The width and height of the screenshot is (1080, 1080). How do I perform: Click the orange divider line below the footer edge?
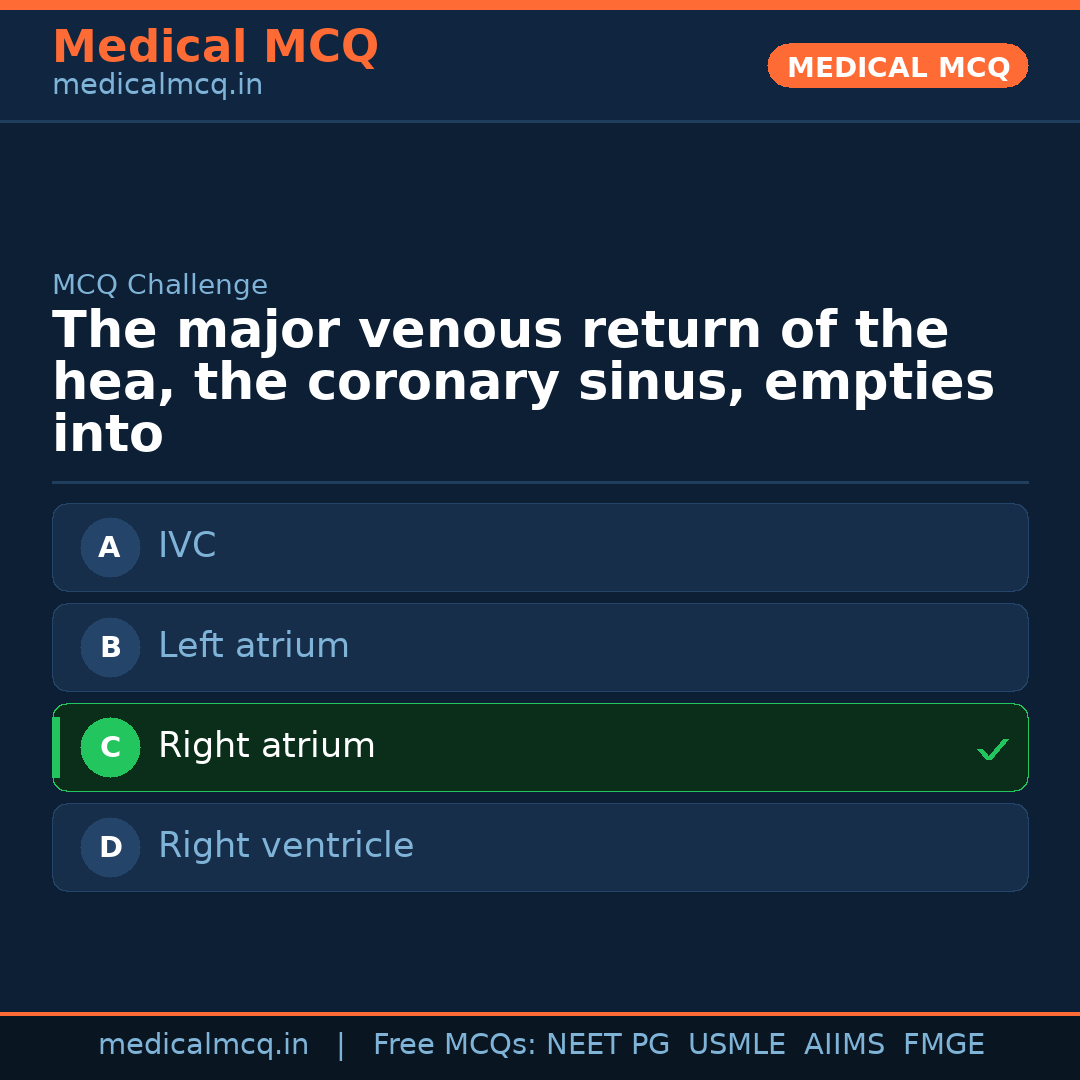540,1012
